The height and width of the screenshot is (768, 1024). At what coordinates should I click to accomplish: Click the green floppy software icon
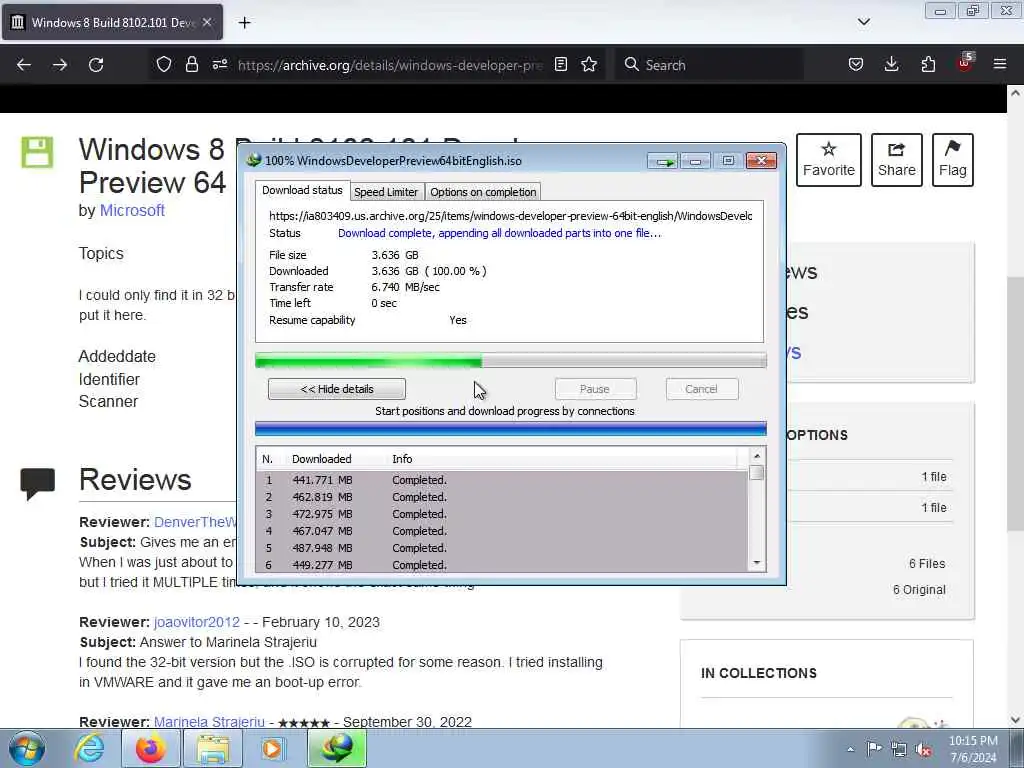pos(37,152)
